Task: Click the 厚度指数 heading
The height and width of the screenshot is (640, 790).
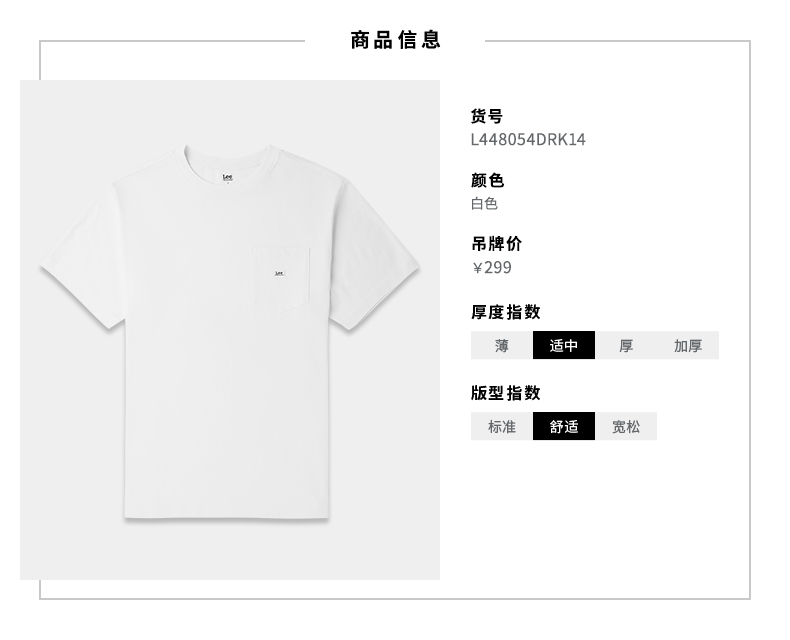Action: (505, 312)
